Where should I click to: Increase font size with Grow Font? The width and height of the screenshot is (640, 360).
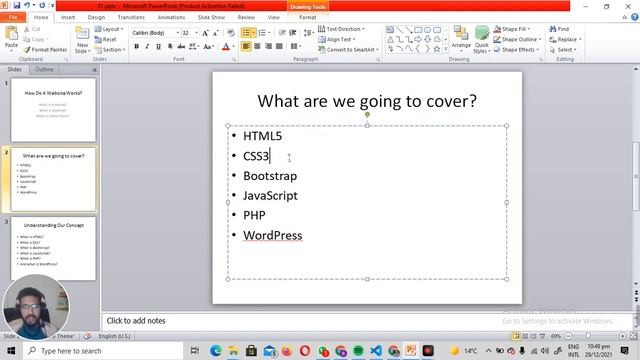(x=205, y=33)
